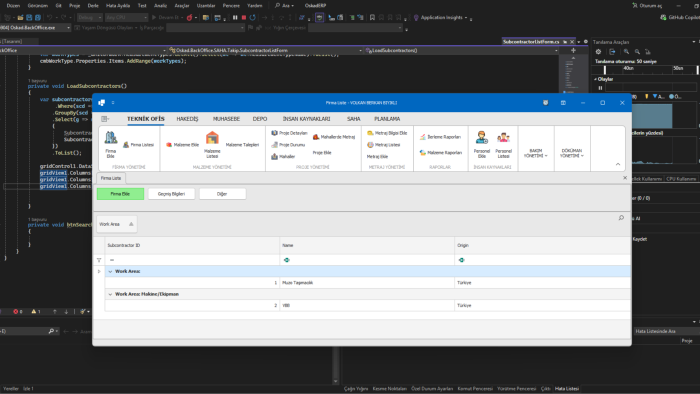Close the Firma Liste document tab panel
700x394 pixels.
pyautogui.click(x=625, y=178)
